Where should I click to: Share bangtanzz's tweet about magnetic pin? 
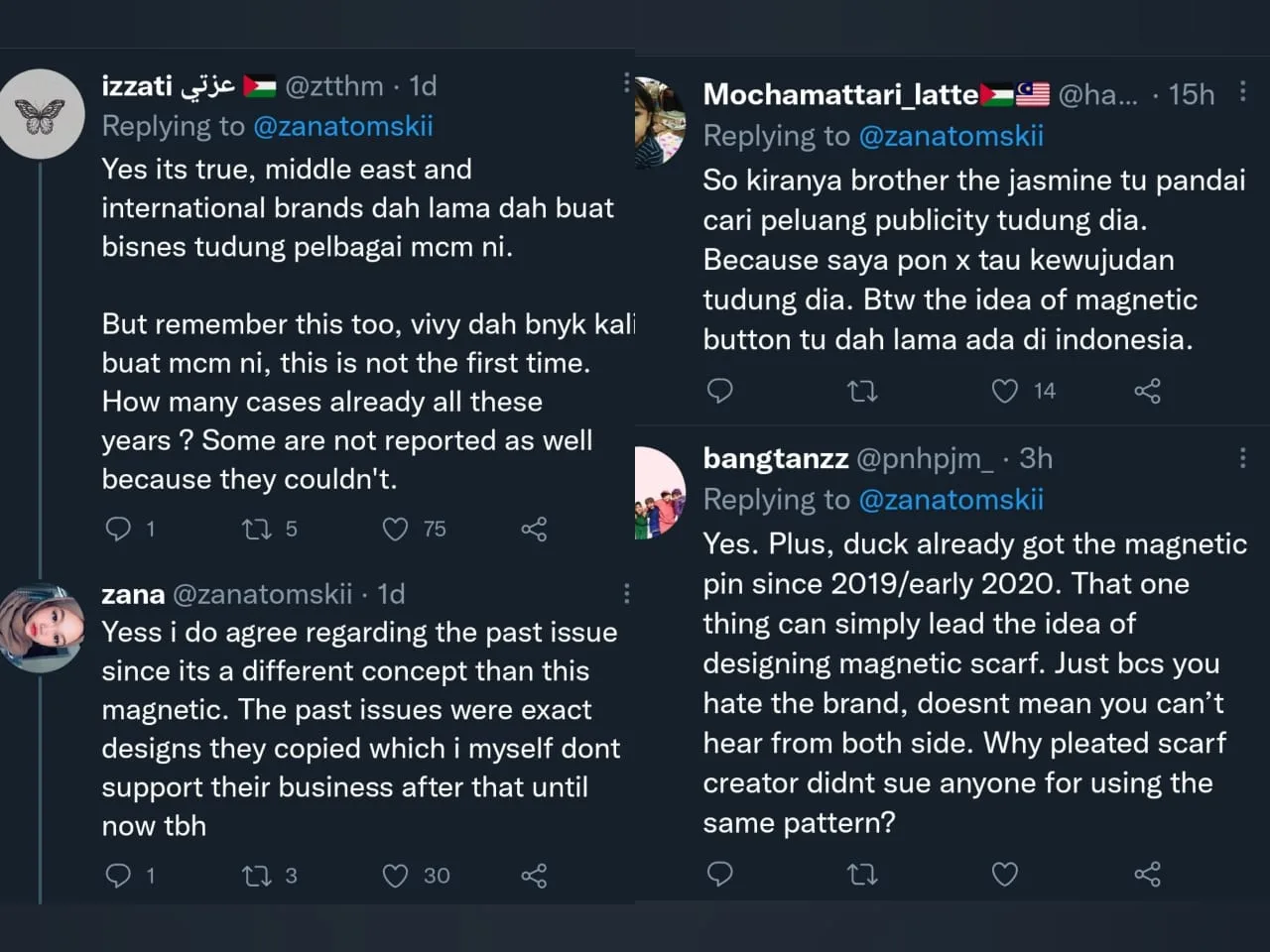(1147, 874)
